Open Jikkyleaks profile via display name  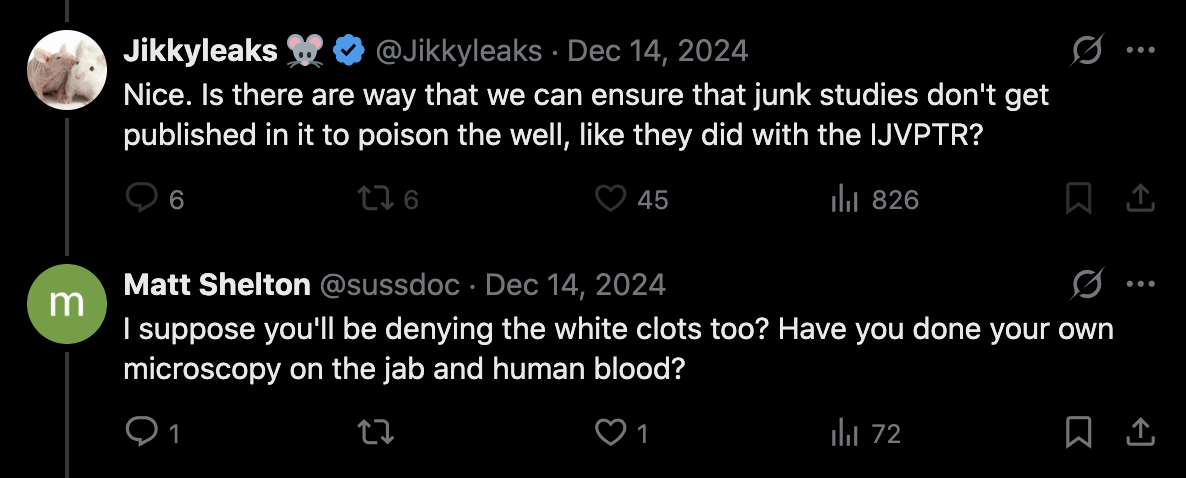199,51
